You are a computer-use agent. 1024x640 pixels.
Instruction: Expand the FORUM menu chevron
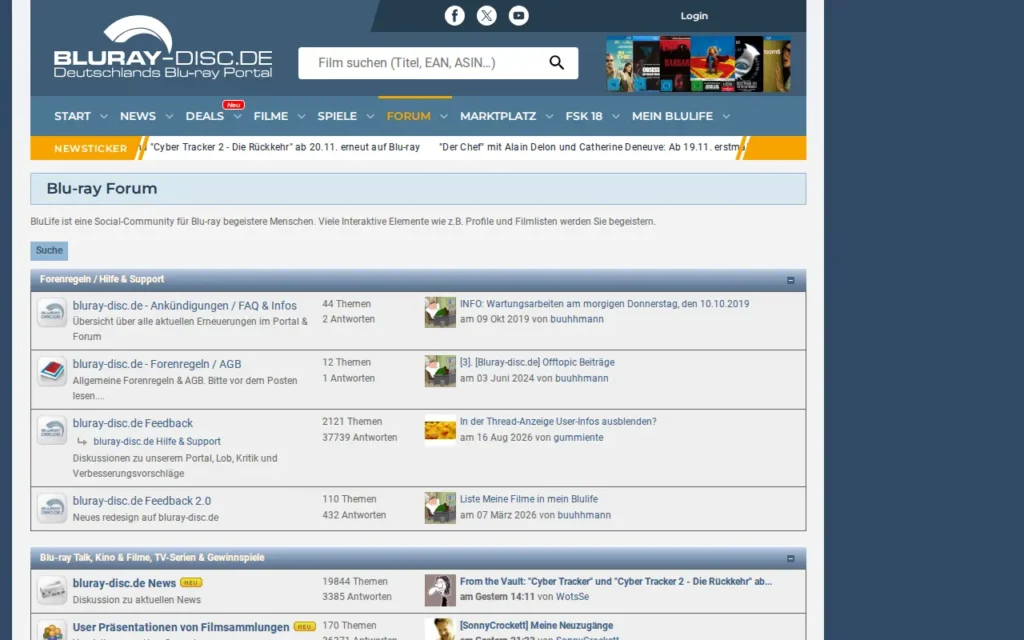click(443, 116)
